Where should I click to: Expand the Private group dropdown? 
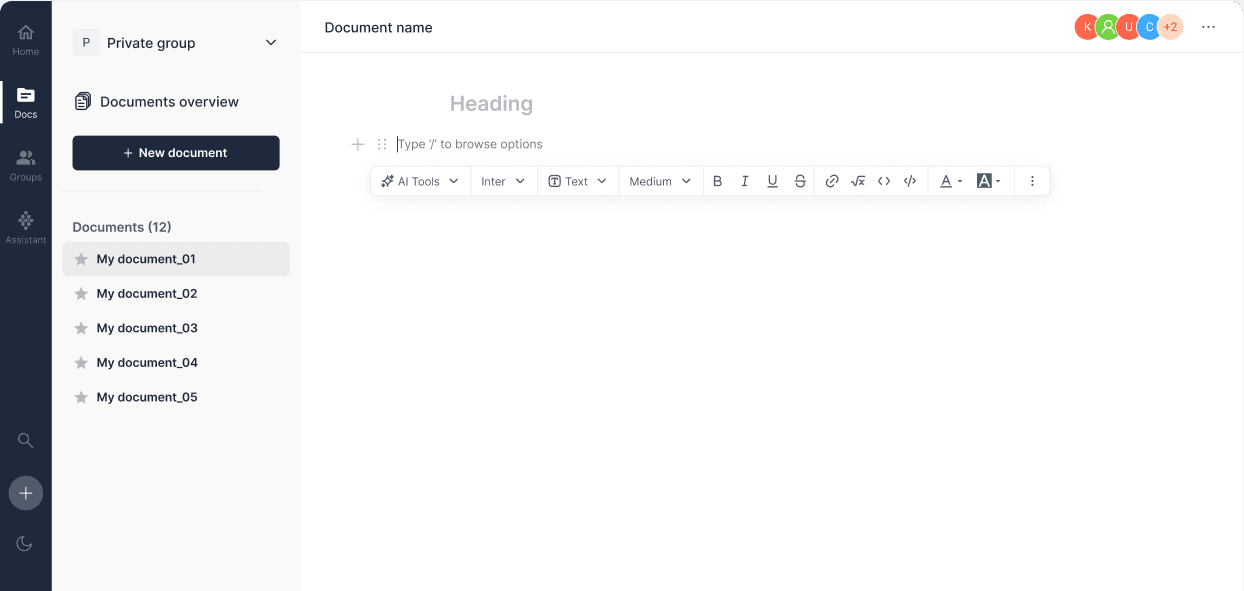271,43
